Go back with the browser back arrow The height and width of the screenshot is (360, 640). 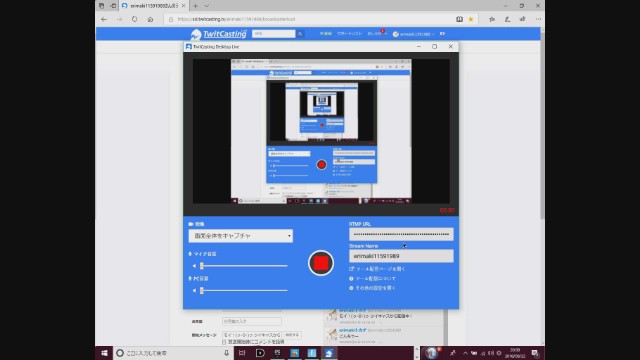pyautogui.click(x=104, y=19)
